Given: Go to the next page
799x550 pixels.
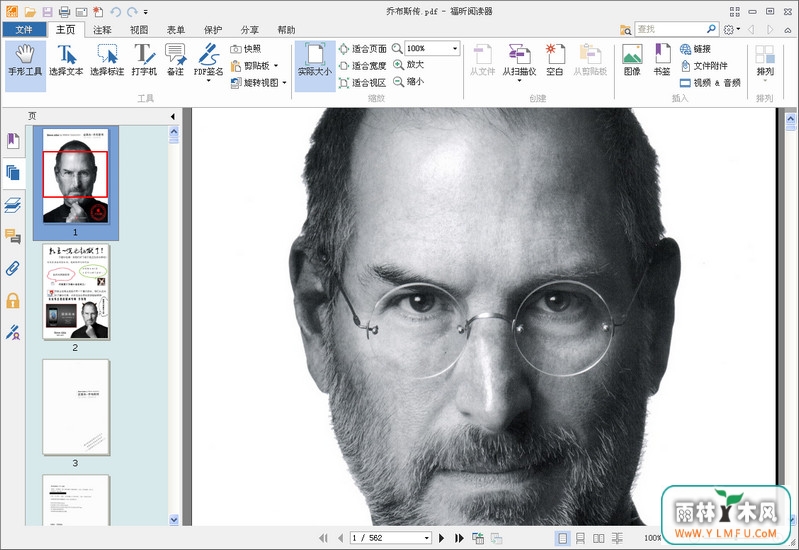Looking at the screenshot, I should tap(441, 538).
